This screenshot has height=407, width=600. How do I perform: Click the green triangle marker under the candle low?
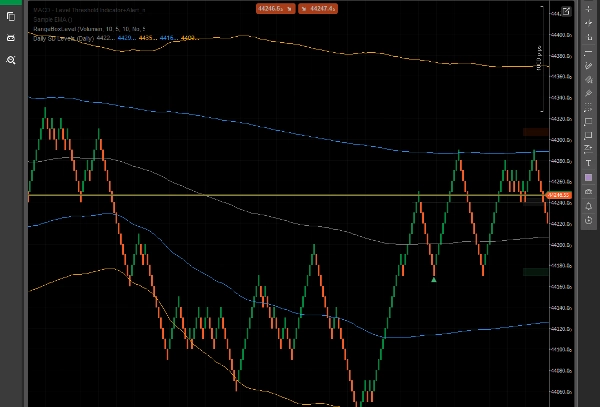(434, 280)
